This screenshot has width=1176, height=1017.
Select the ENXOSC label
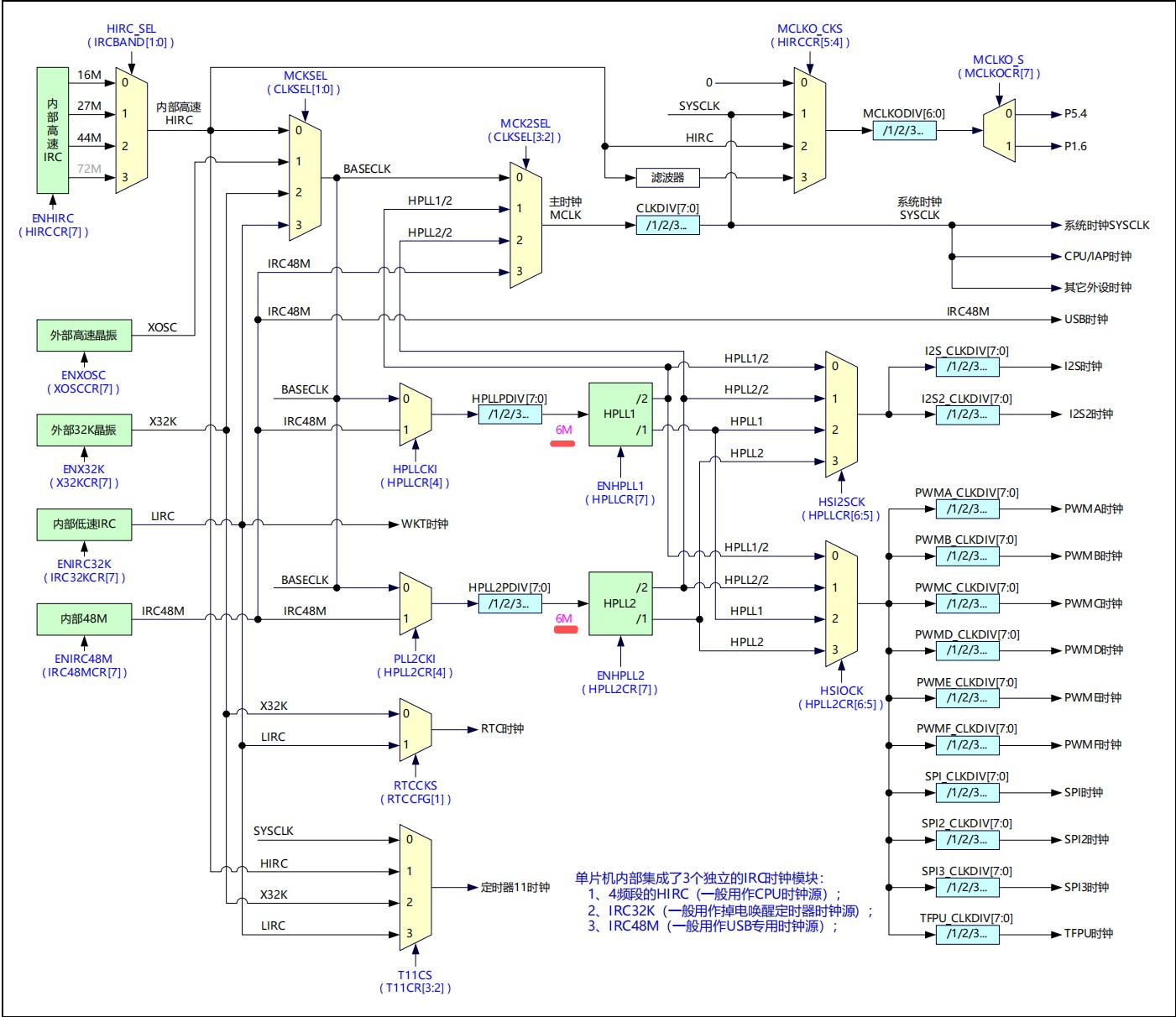pyautogui.click(x=84, y=375)
